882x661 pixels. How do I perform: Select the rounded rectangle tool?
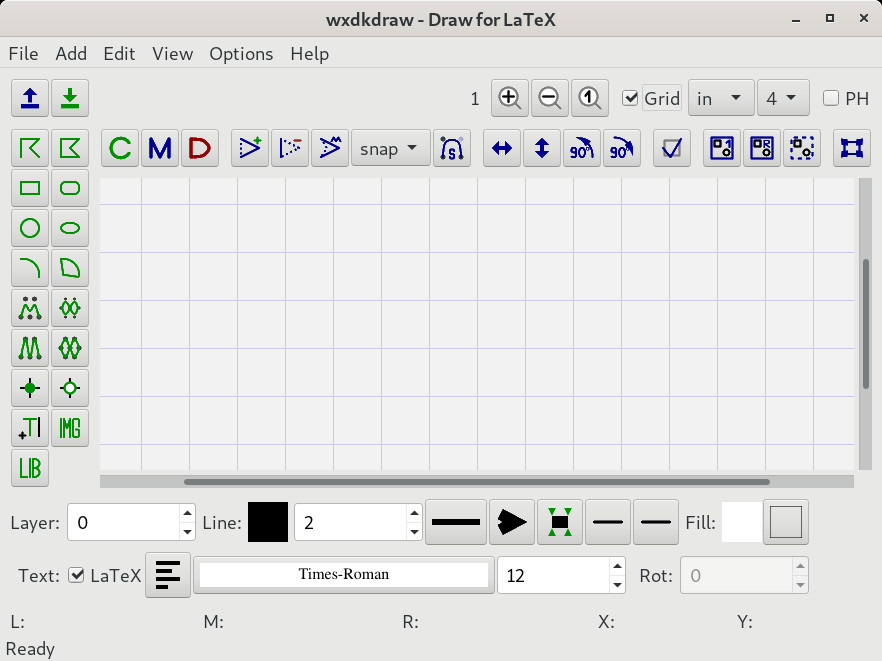(70, 188)
